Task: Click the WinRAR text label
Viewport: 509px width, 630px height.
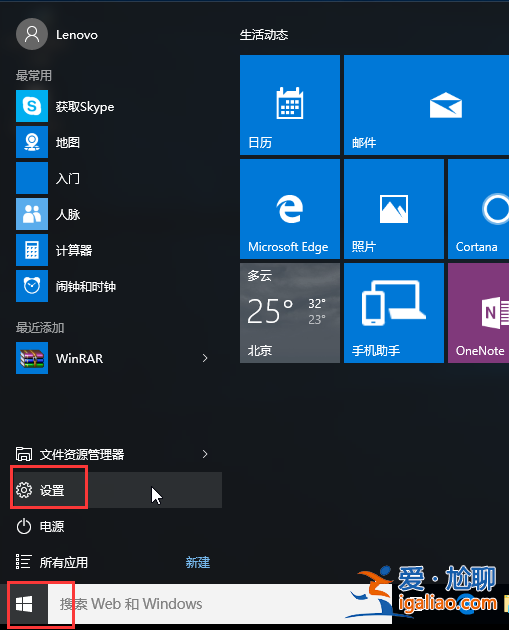Action: [x=80, y=358]
